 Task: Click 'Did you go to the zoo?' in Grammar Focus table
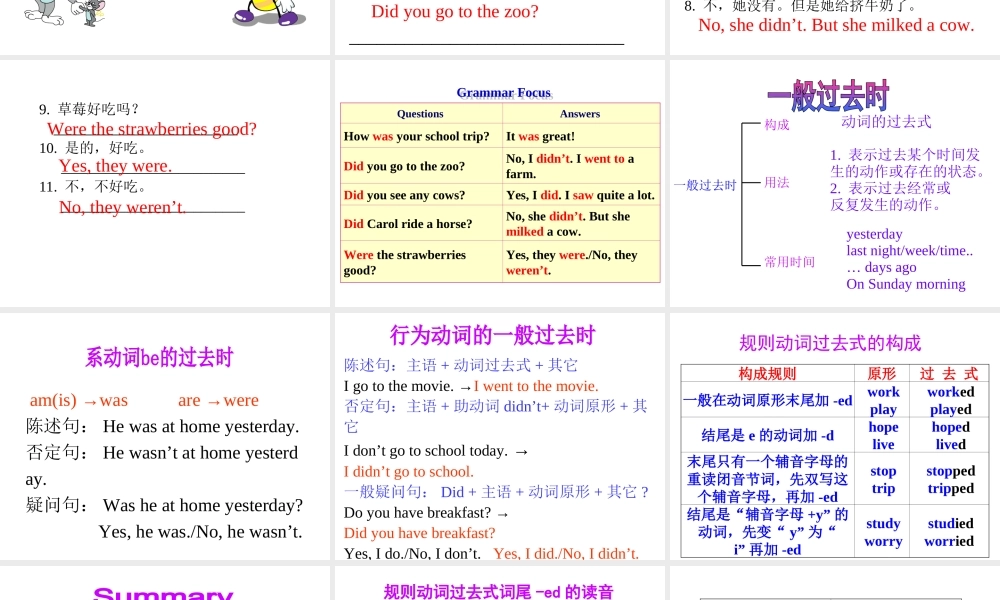pos(422,166)
